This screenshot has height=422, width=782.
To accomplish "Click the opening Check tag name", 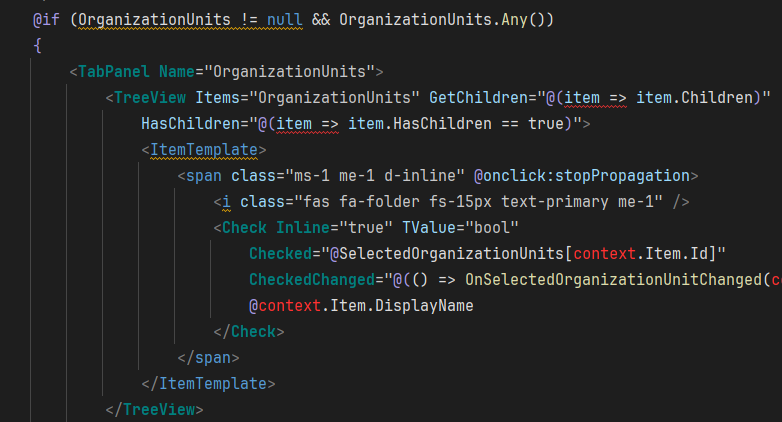I will [x=244, y=228].
